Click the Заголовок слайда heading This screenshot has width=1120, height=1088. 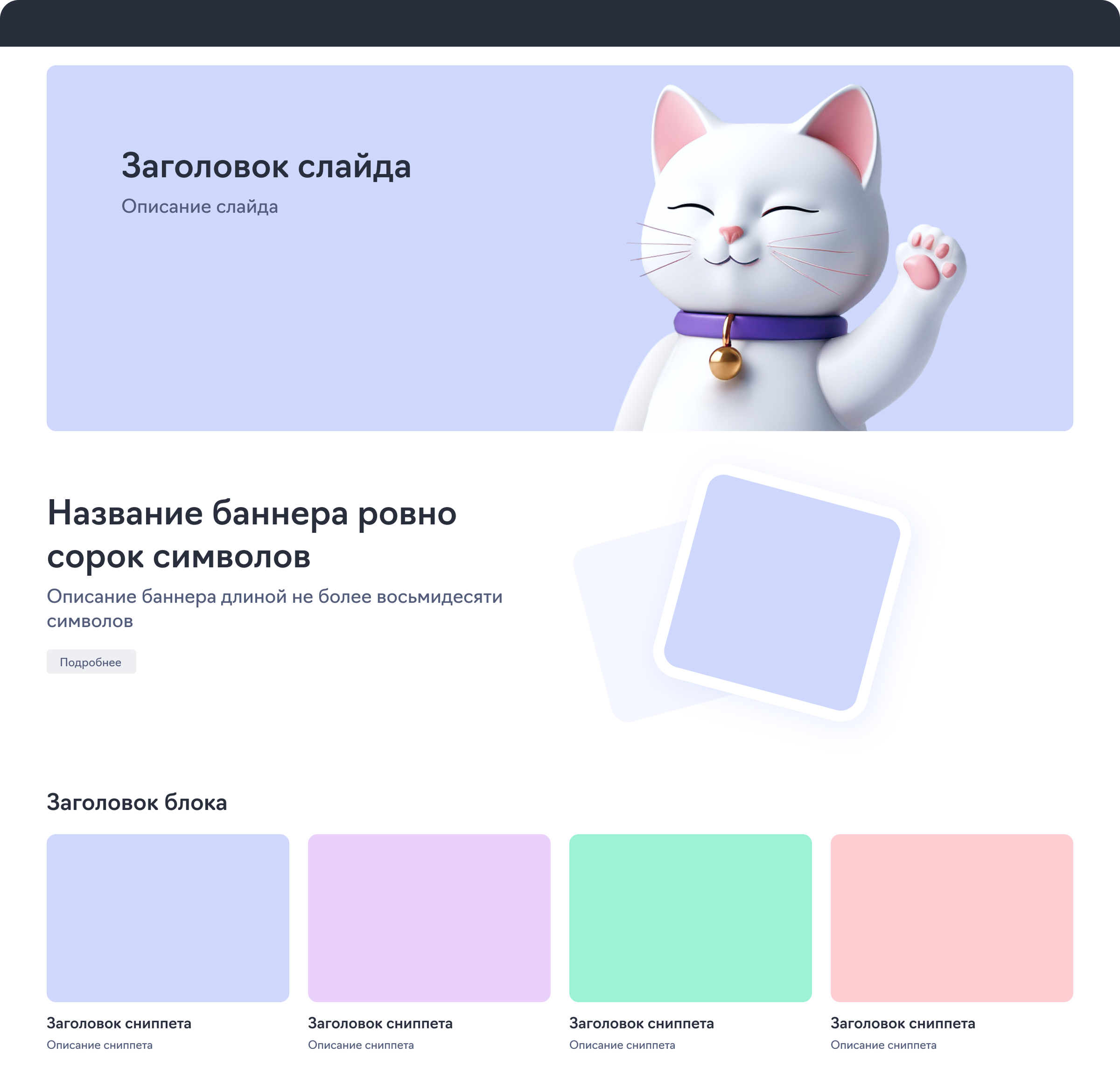[x=266, y=166]
